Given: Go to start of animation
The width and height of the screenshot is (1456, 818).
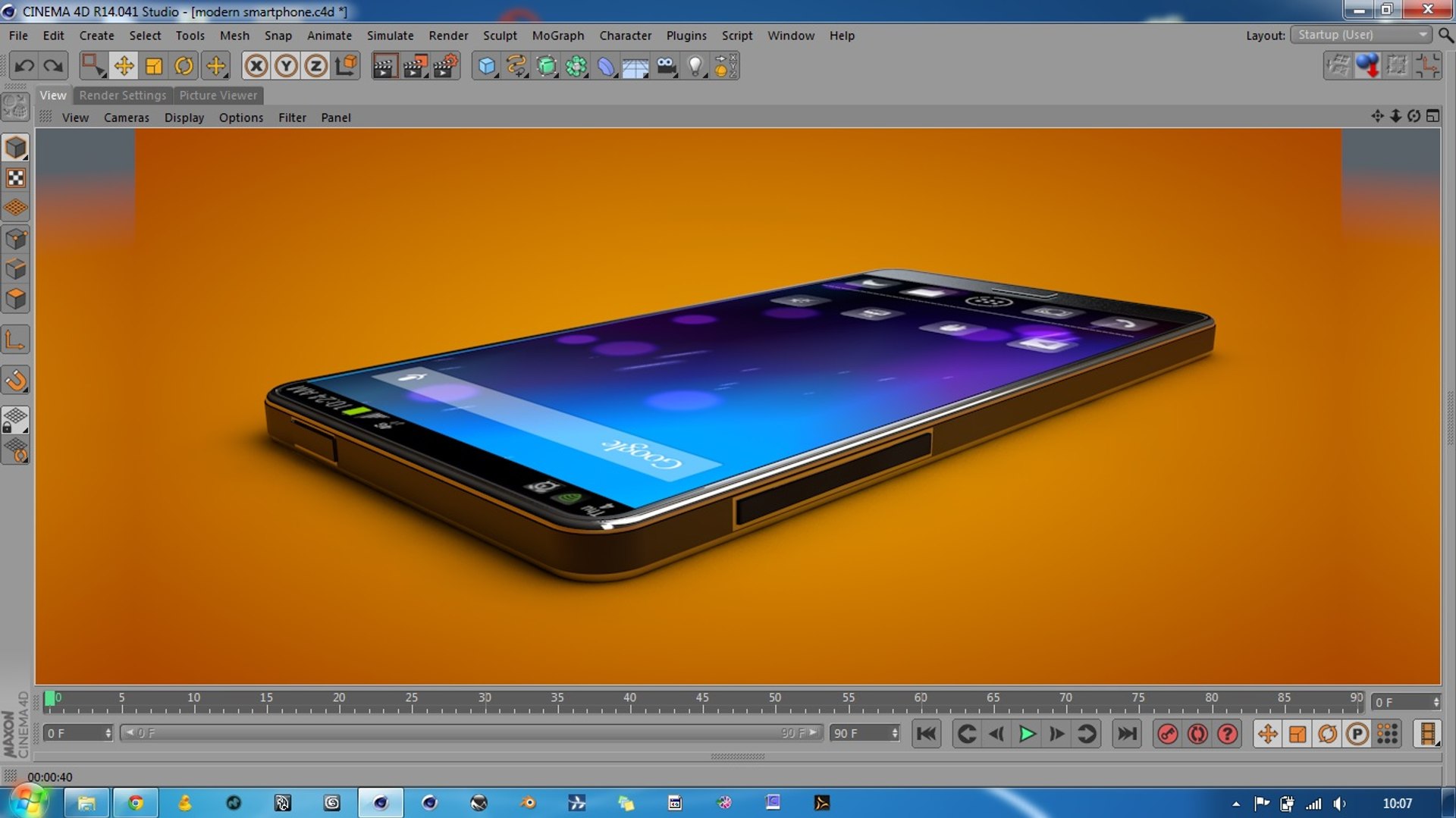Looking at the screenshot, I should (x=926, y=734).
